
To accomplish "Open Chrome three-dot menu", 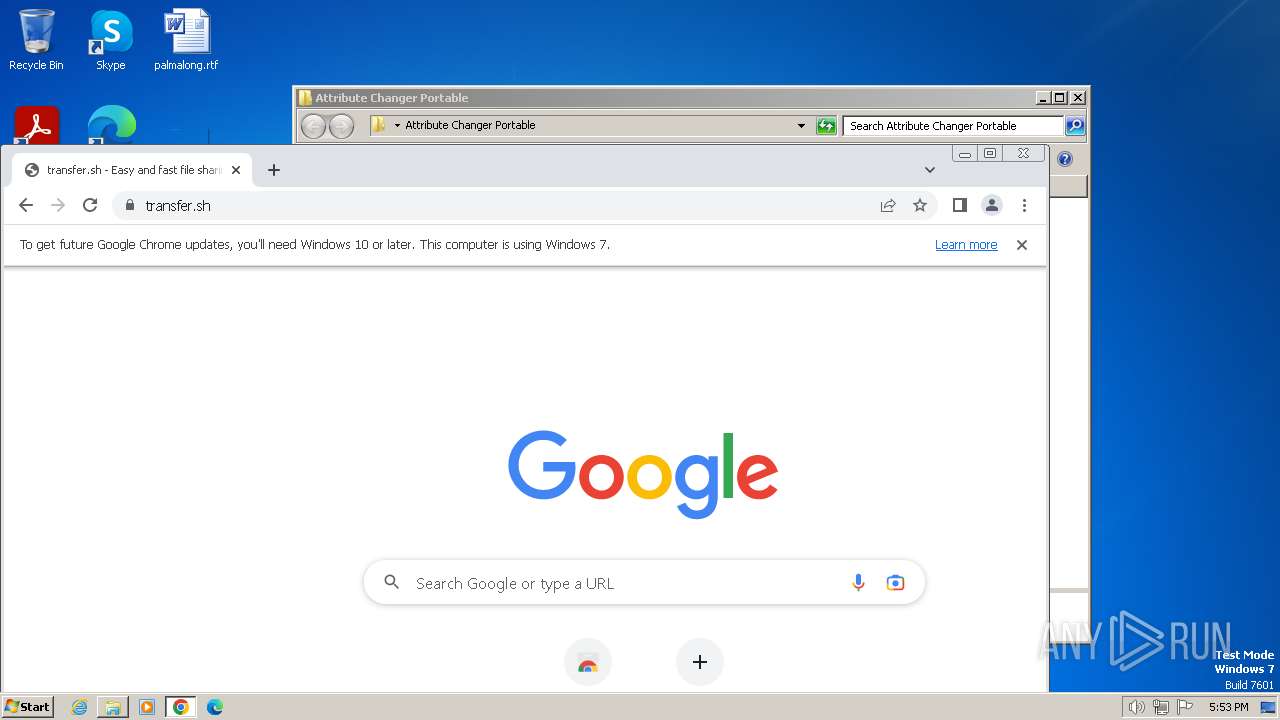I will (x=1024, y=205).
